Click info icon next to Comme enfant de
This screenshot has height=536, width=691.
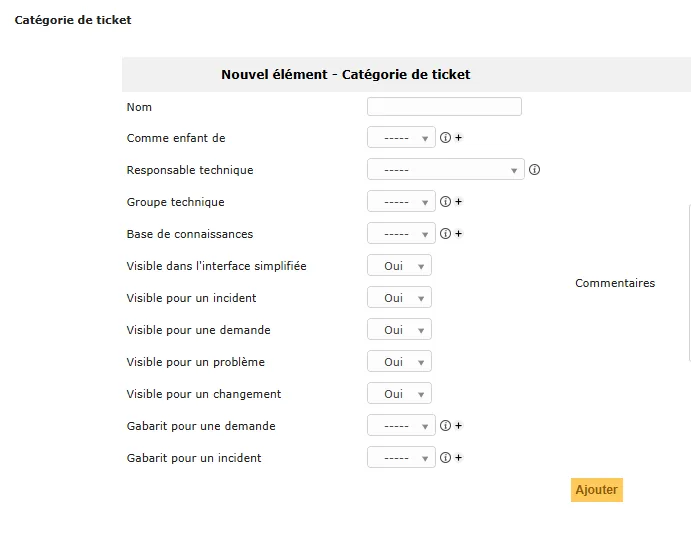446,138
